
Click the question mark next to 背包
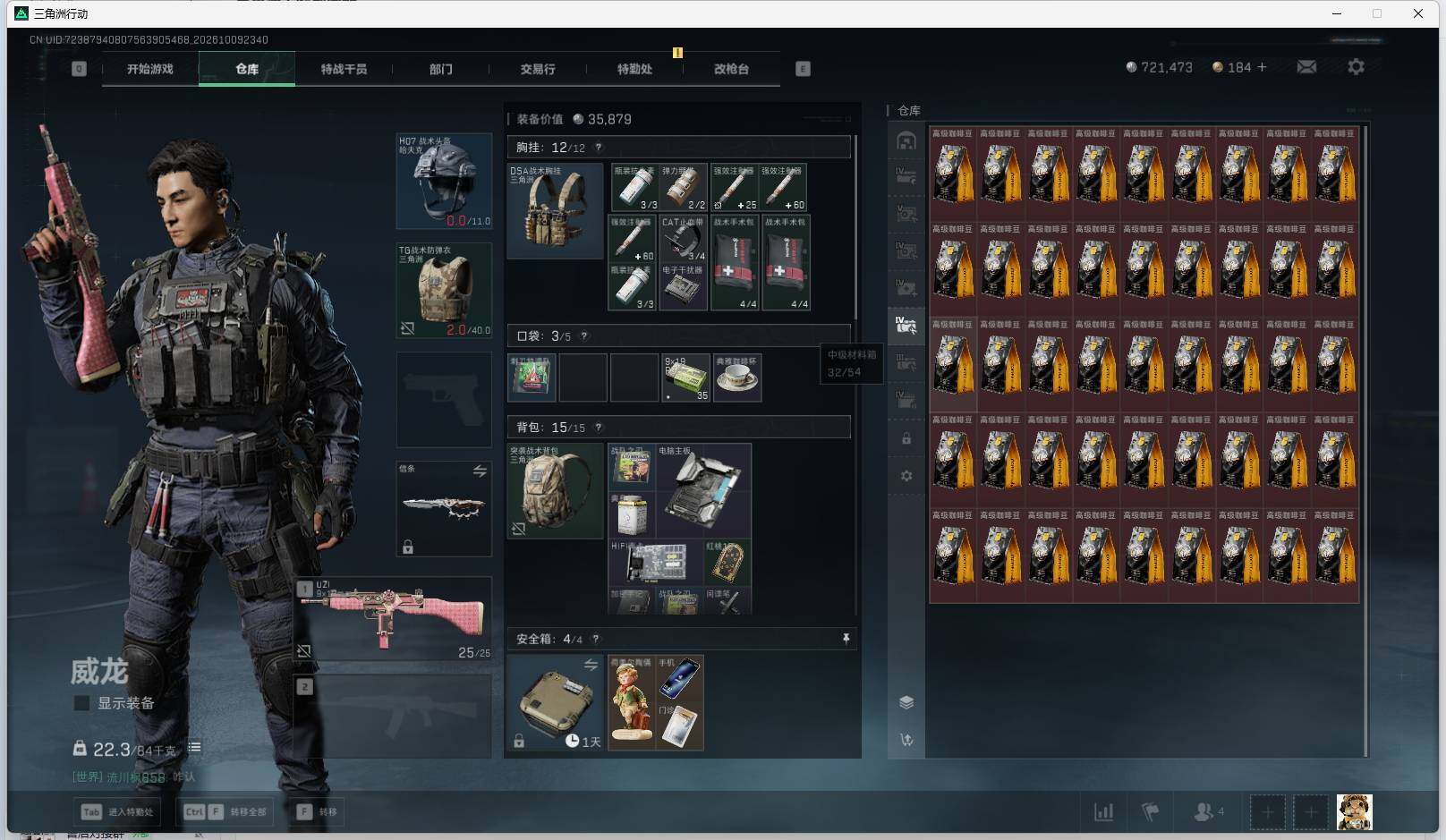coord(599,428)
